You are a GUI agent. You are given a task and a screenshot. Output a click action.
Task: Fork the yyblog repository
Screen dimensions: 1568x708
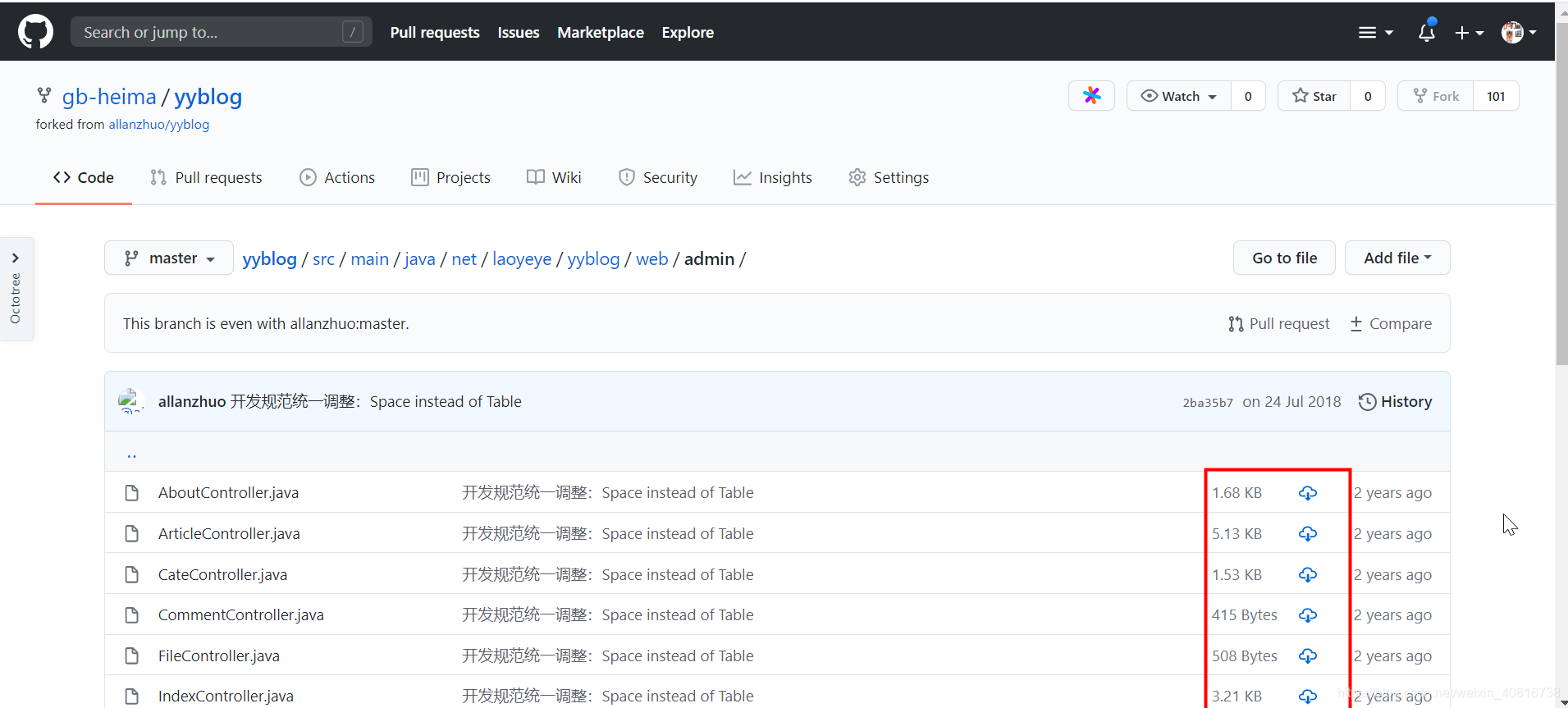[1435, 96]
